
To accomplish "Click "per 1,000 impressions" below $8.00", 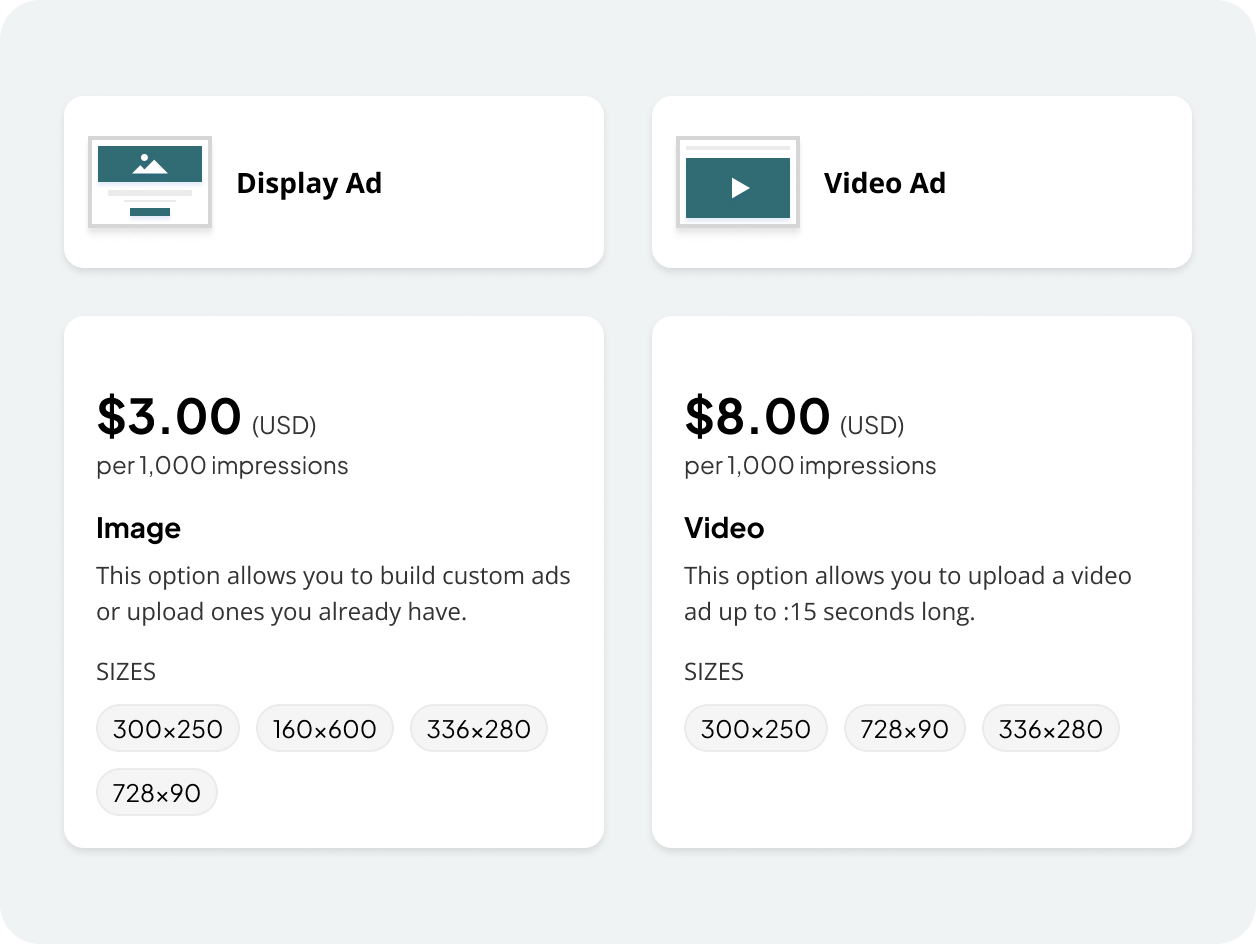I will tap(810, 466).
